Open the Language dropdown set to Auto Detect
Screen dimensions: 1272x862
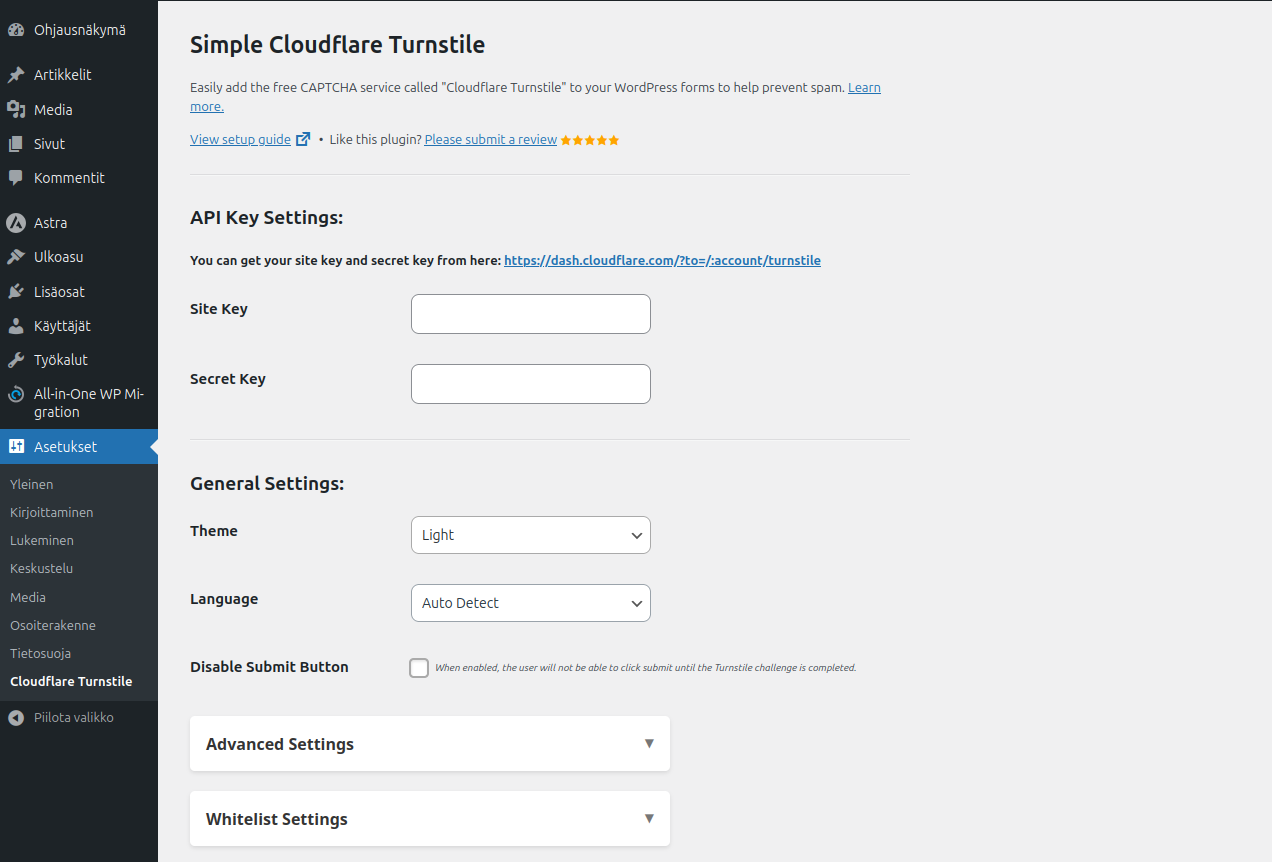pos(531,603)
